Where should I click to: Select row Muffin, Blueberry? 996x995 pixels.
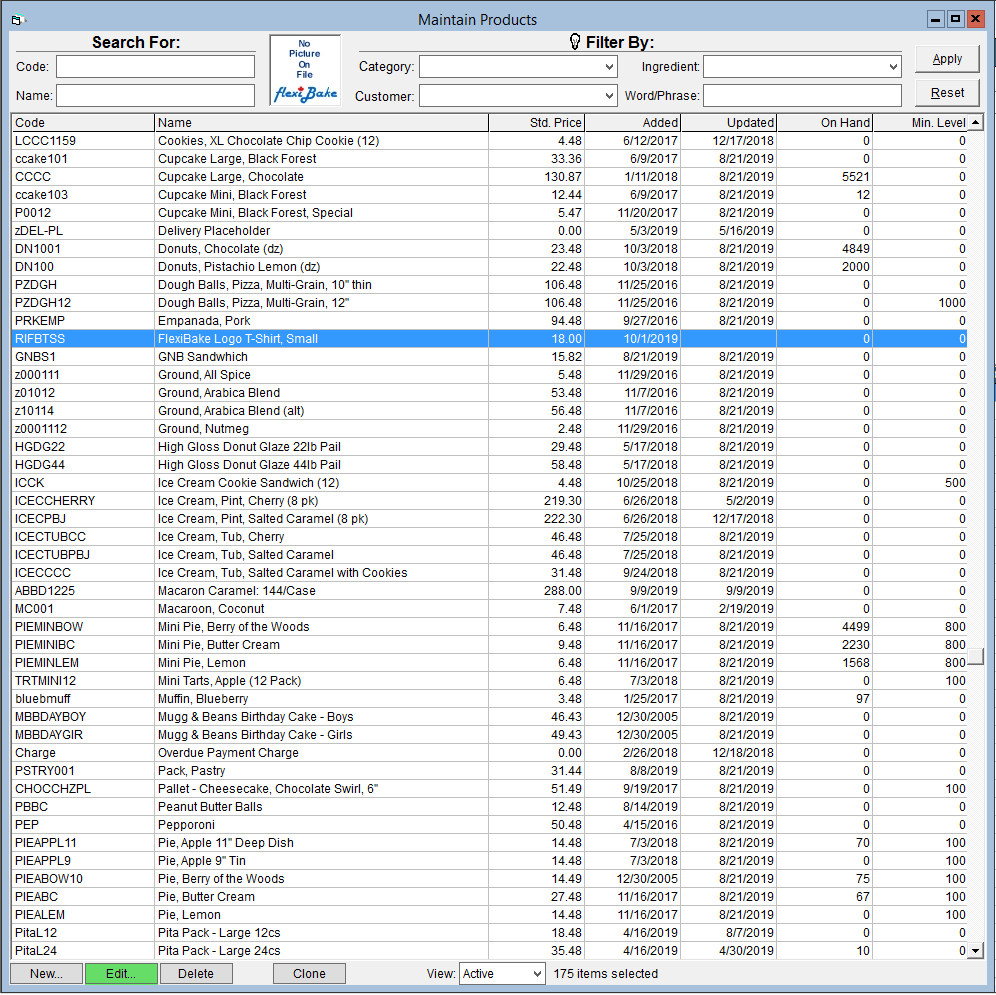click(x=490, y=699)
